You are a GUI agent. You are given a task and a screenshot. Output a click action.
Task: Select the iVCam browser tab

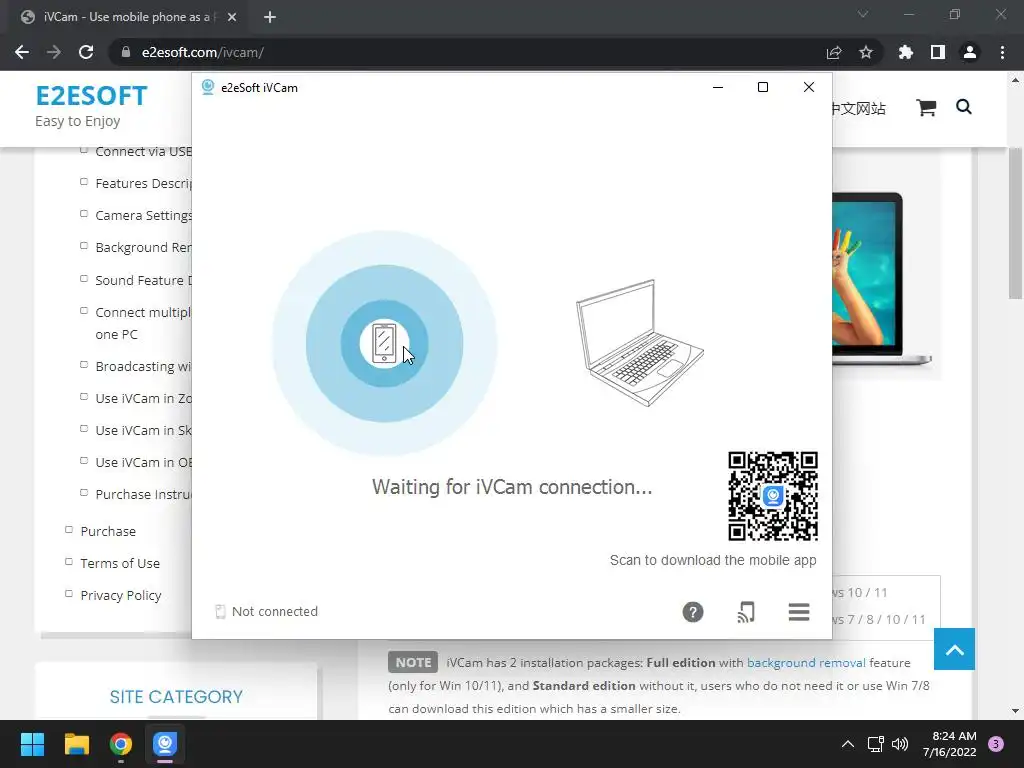(127, 17)
